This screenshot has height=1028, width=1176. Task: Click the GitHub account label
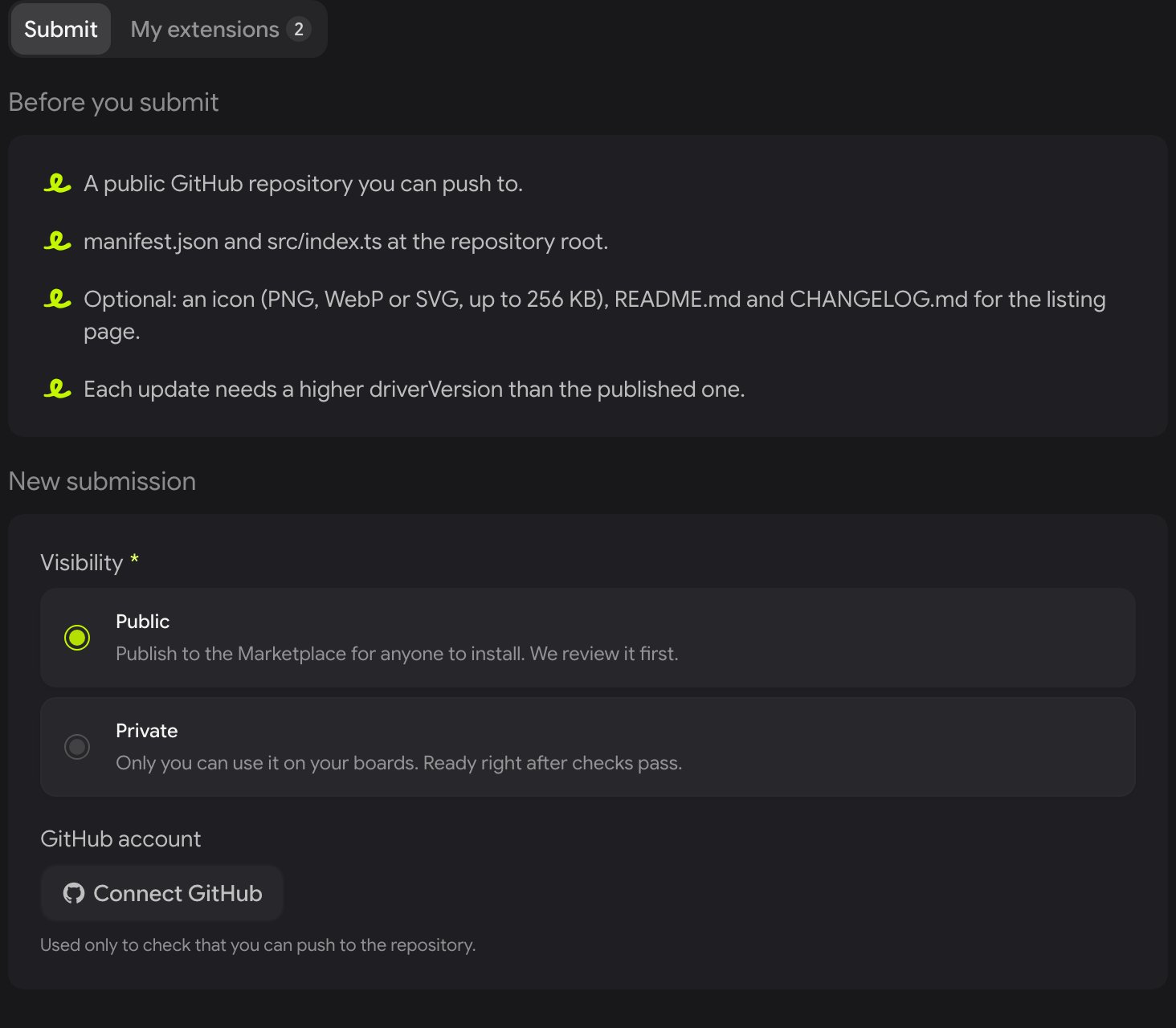click(120, 838)
